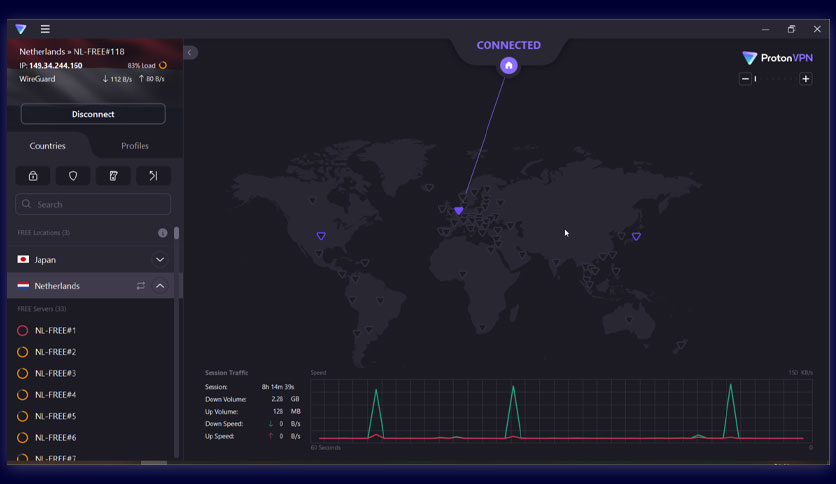The height and width of the screenshot is (484, 836).
Task: Select the Australia map marker
Action: click(x=629, y=320)
